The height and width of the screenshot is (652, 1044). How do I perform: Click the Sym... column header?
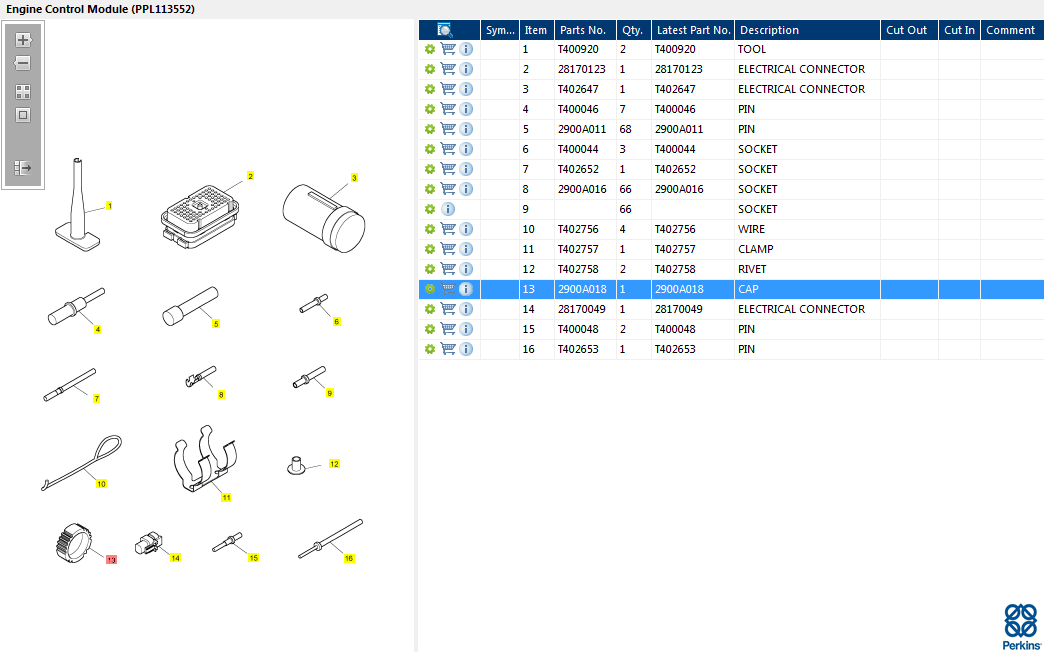pyautogui.click(x=500, y=30)
